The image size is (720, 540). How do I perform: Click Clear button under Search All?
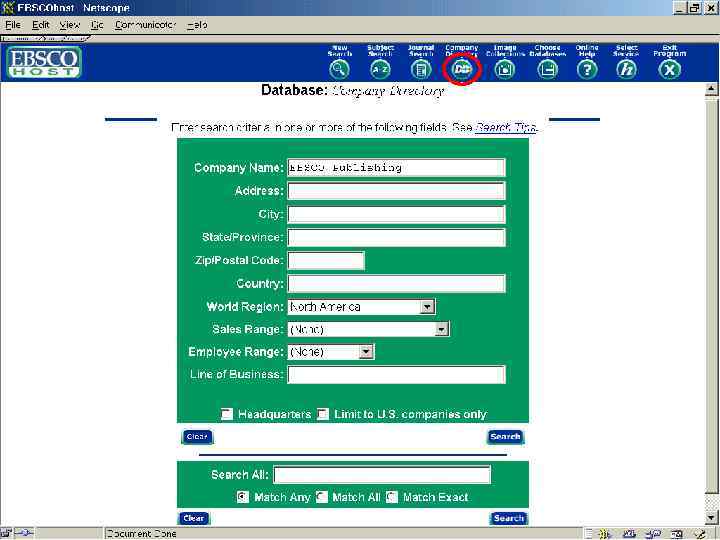[193, 518]
